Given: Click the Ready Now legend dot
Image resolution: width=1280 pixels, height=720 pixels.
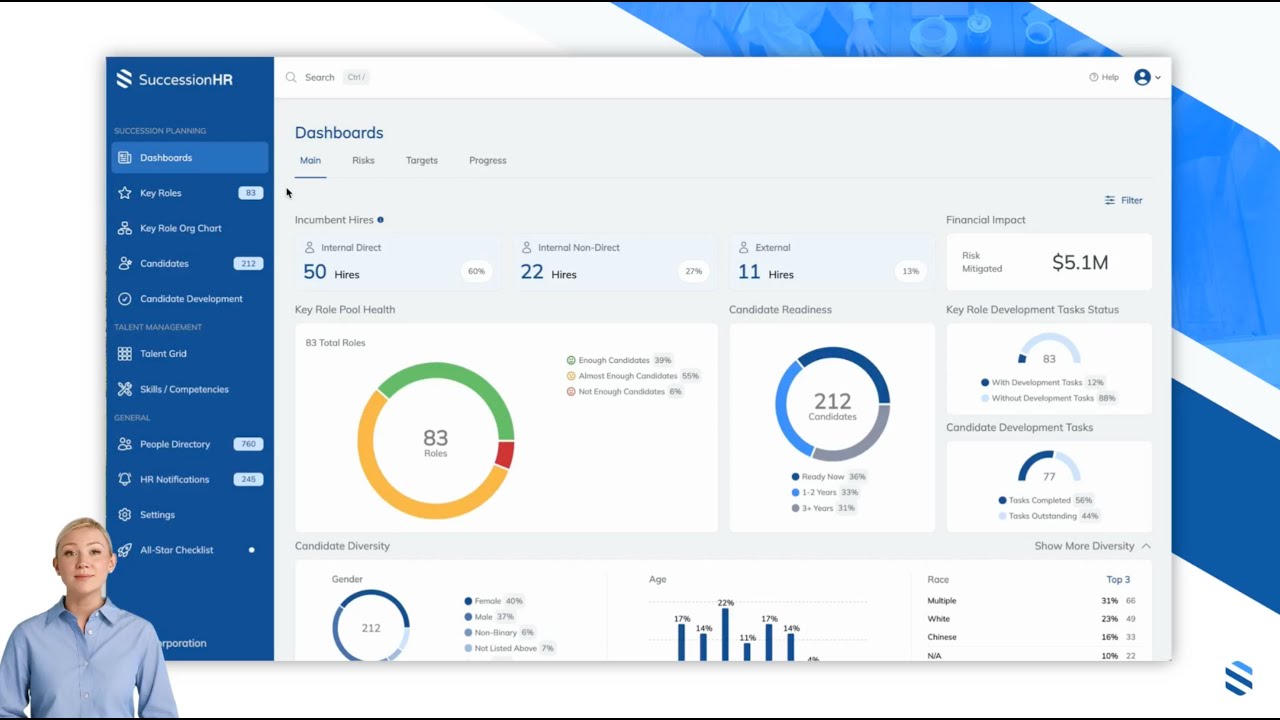Looking at the screenshot, I should [x=796, y=477].
